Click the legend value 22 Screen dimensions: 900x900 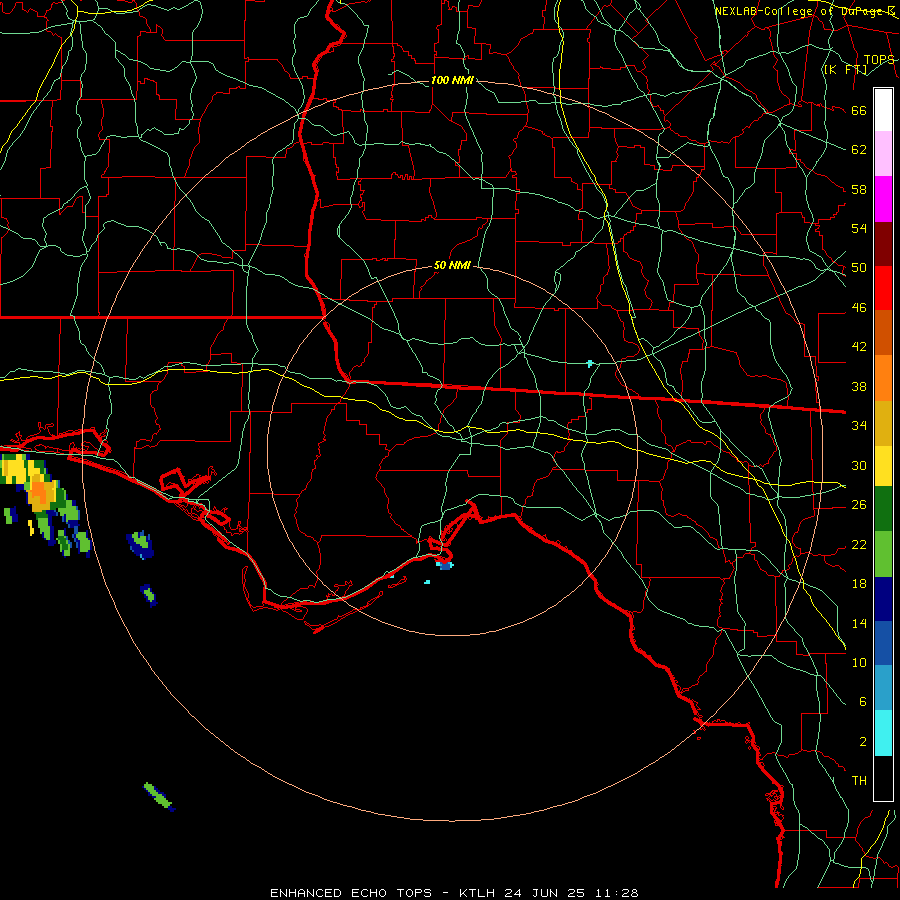click(x=859, y=544)
